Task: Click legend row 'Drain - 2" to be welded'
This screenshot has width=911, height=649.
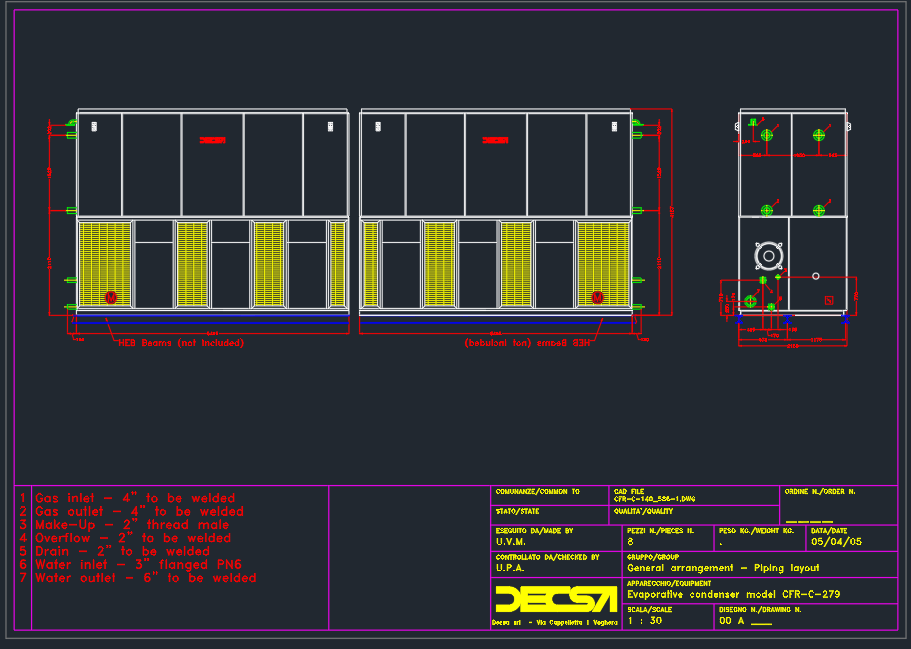Action: [x=123, y=551]
